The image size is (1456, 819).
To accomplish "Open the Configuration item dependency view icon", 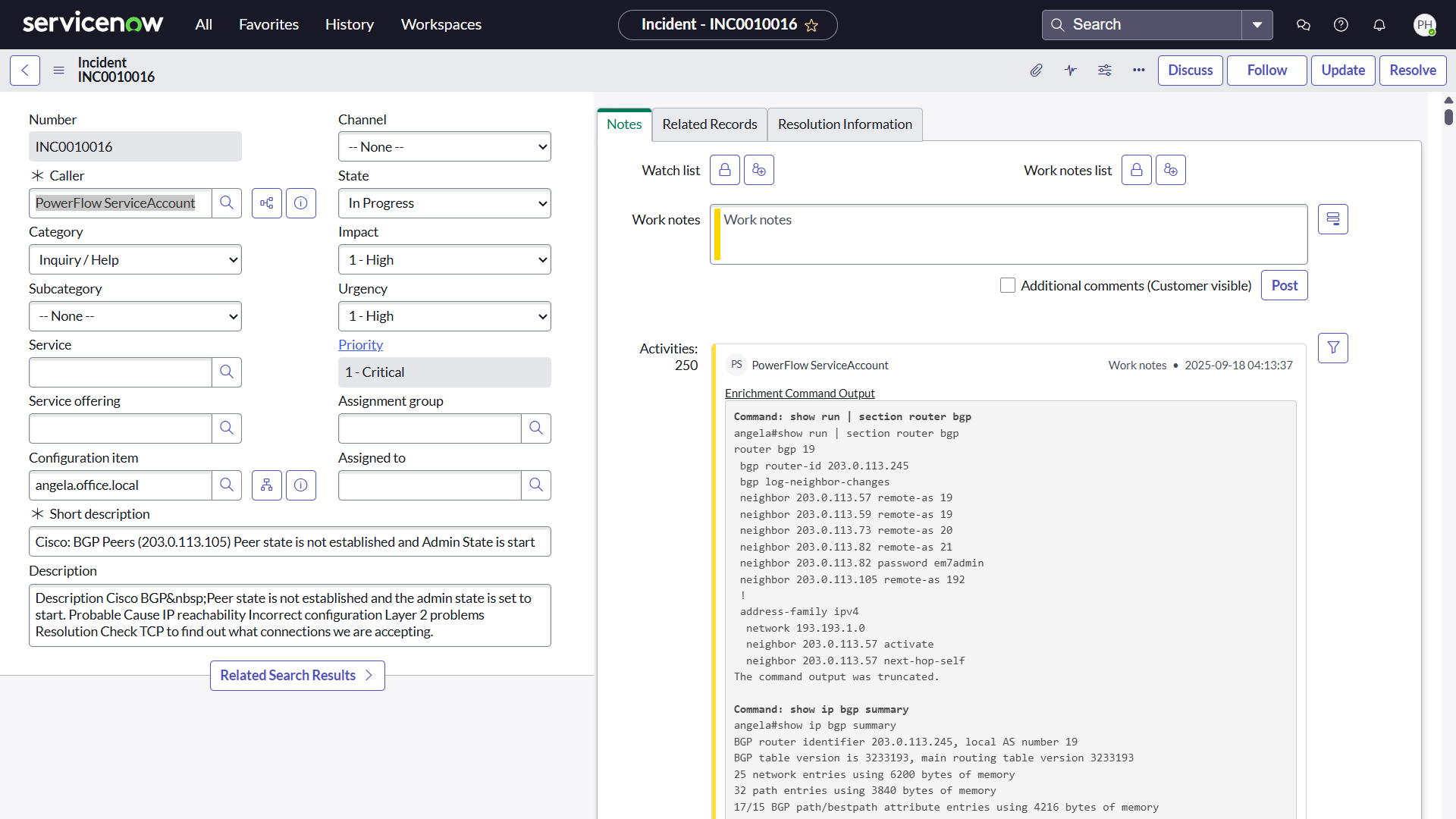I will pyautogui.click(x=267, y=485).
